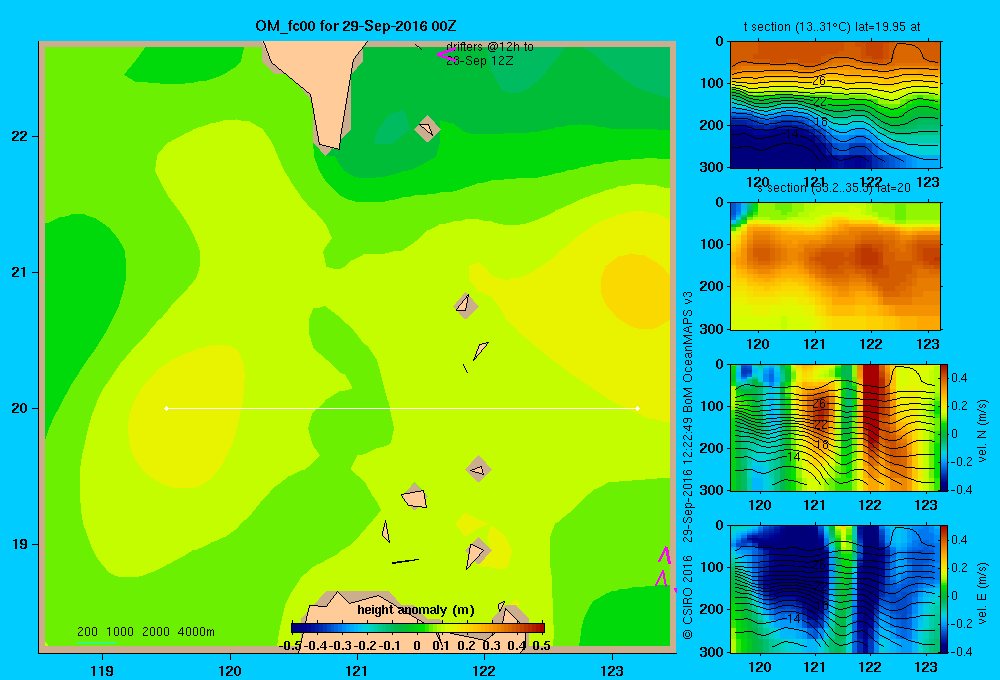Select the 'height anomaly (m)' label
Viewport: 1000px width, 680px height.
click(416, 610)
